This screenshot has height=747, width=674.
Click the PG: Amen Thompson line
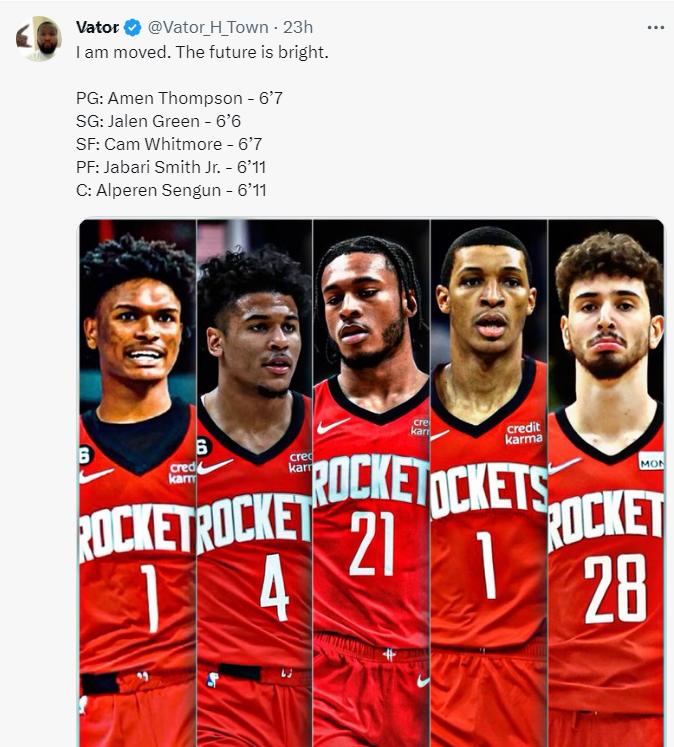[x=179, y=98]
